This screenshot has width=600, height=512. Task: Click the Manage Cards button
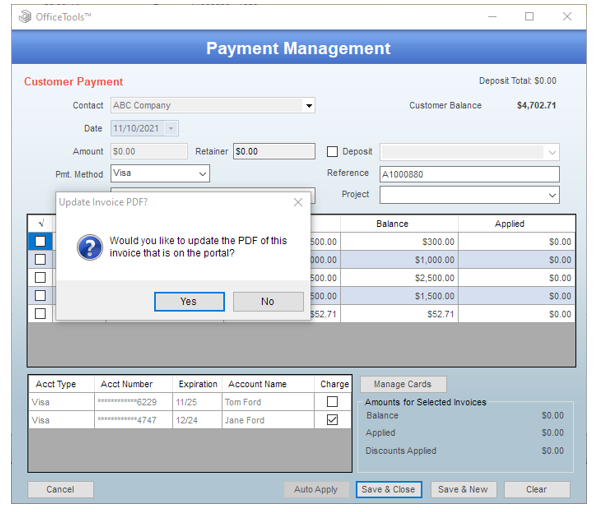[403, 384]
